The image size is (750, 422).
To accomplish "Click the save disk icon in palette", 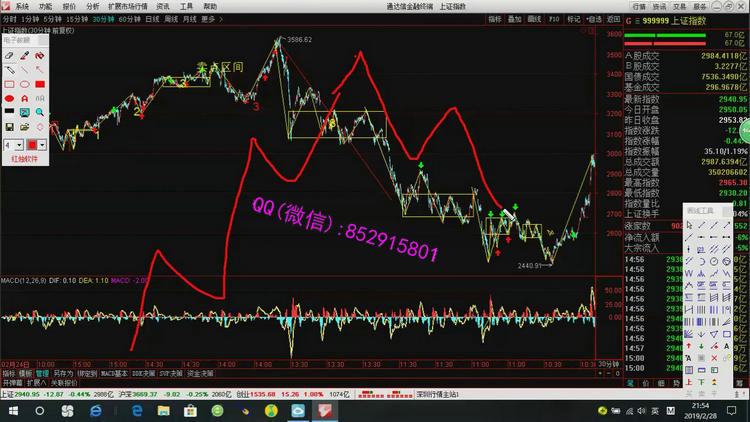I will 10,128.
